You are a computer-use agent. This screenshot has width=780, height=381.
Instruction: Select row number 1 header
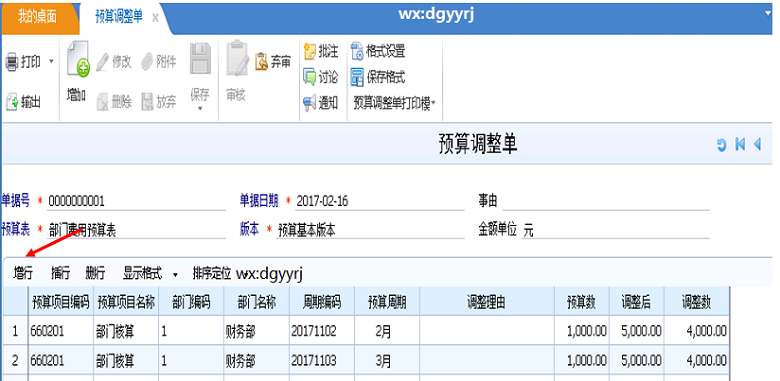[x=15, y=331]
